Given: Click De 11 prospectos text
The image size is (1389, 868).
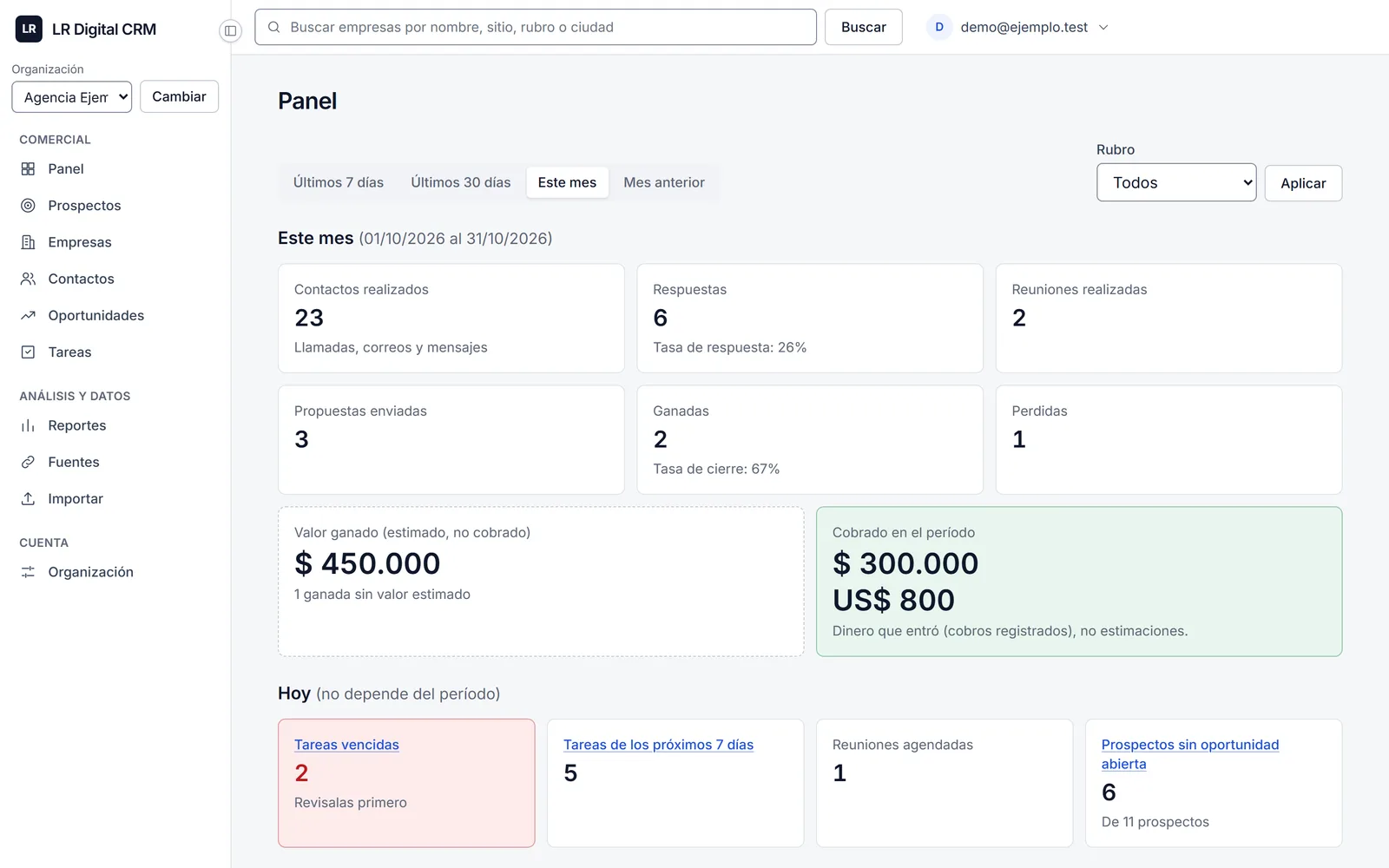Looking at the screenshot, I should click(x=1155, y=822).
